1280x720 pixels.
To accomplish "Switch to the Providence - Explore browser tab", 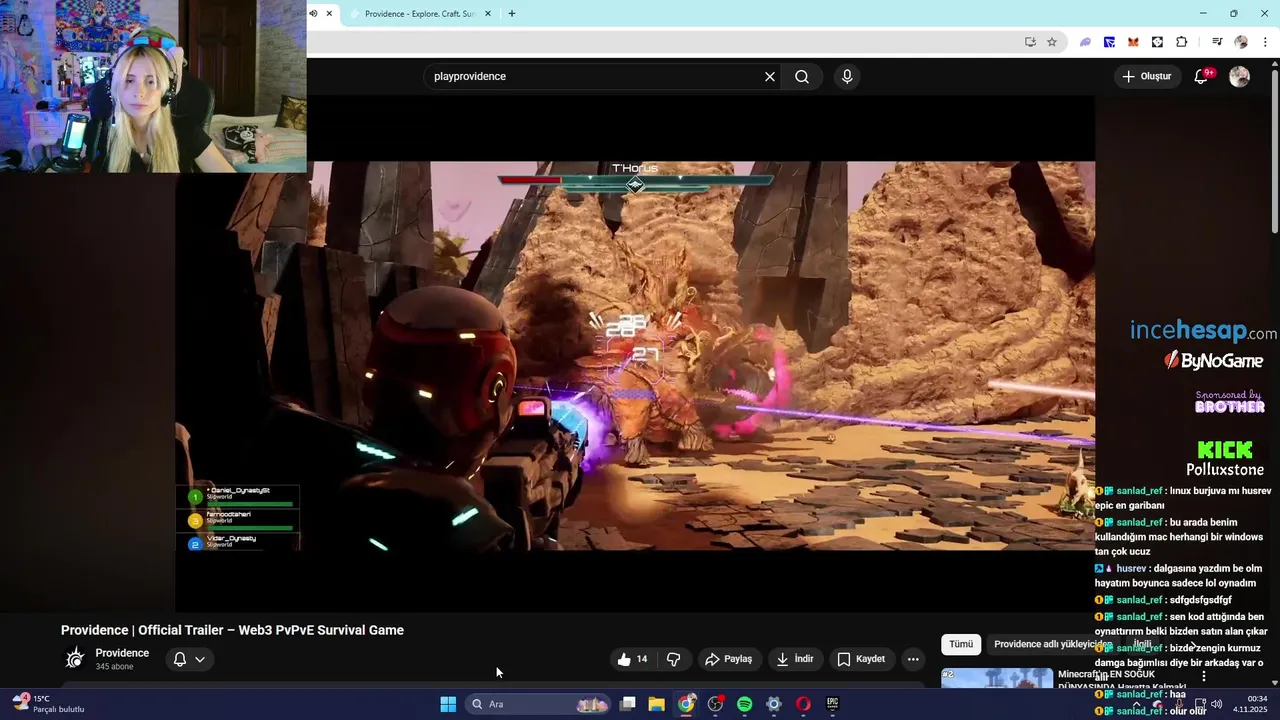I will coord(420,14).
